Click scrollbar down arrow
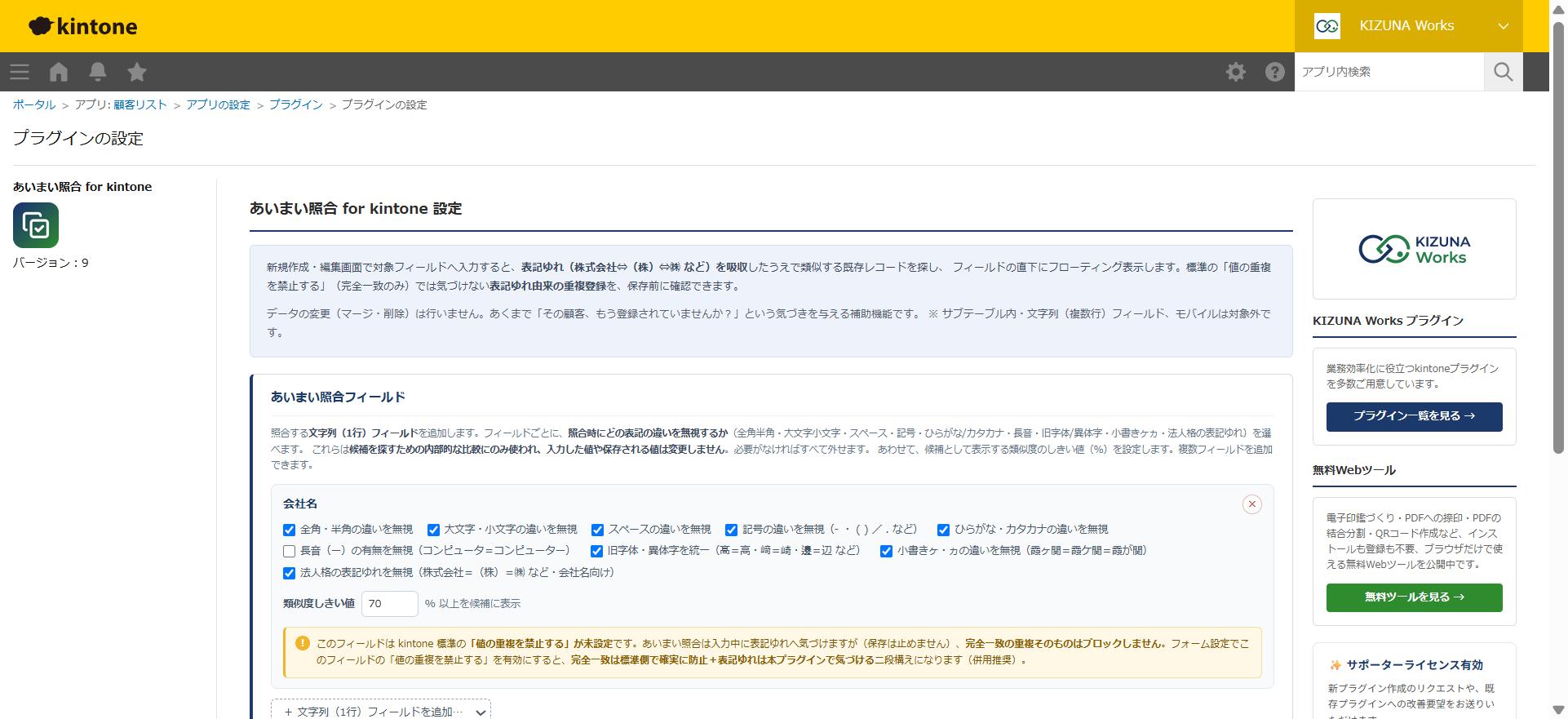1568x719 pixels. [x=1558, y=710]
